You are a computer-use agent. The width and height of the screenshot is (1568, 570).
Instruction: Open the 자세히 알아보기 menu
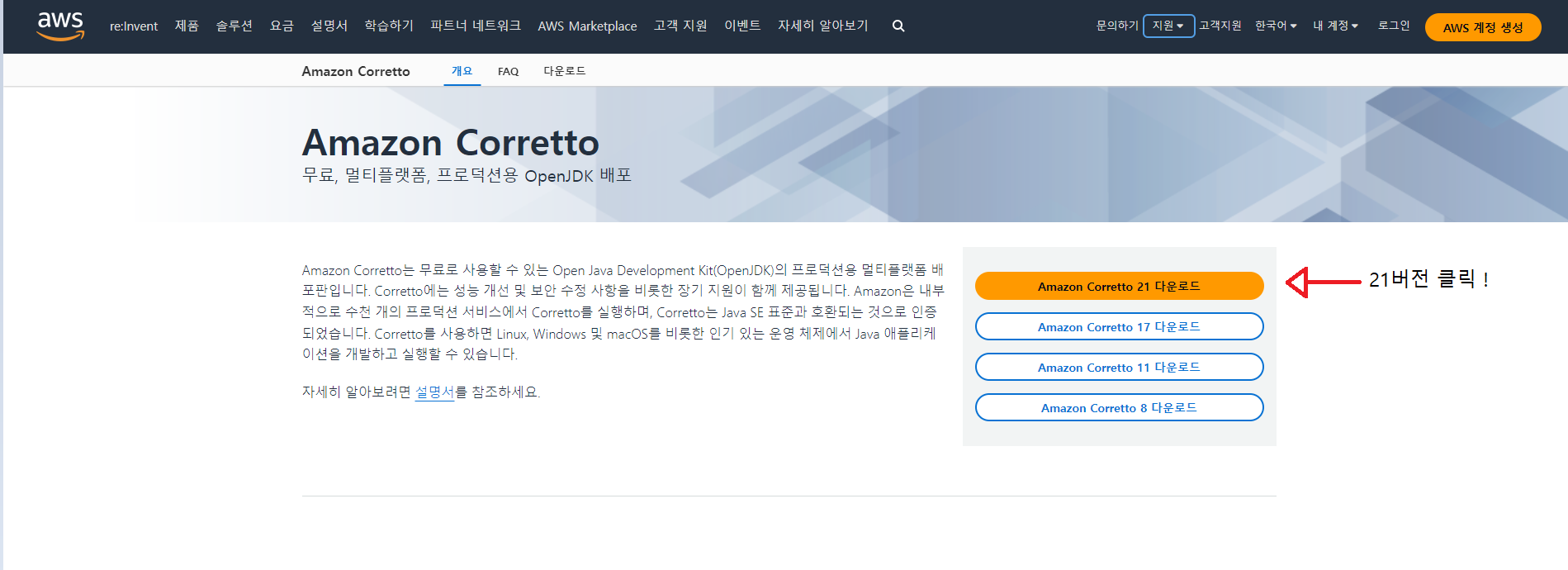click(823, 26)
